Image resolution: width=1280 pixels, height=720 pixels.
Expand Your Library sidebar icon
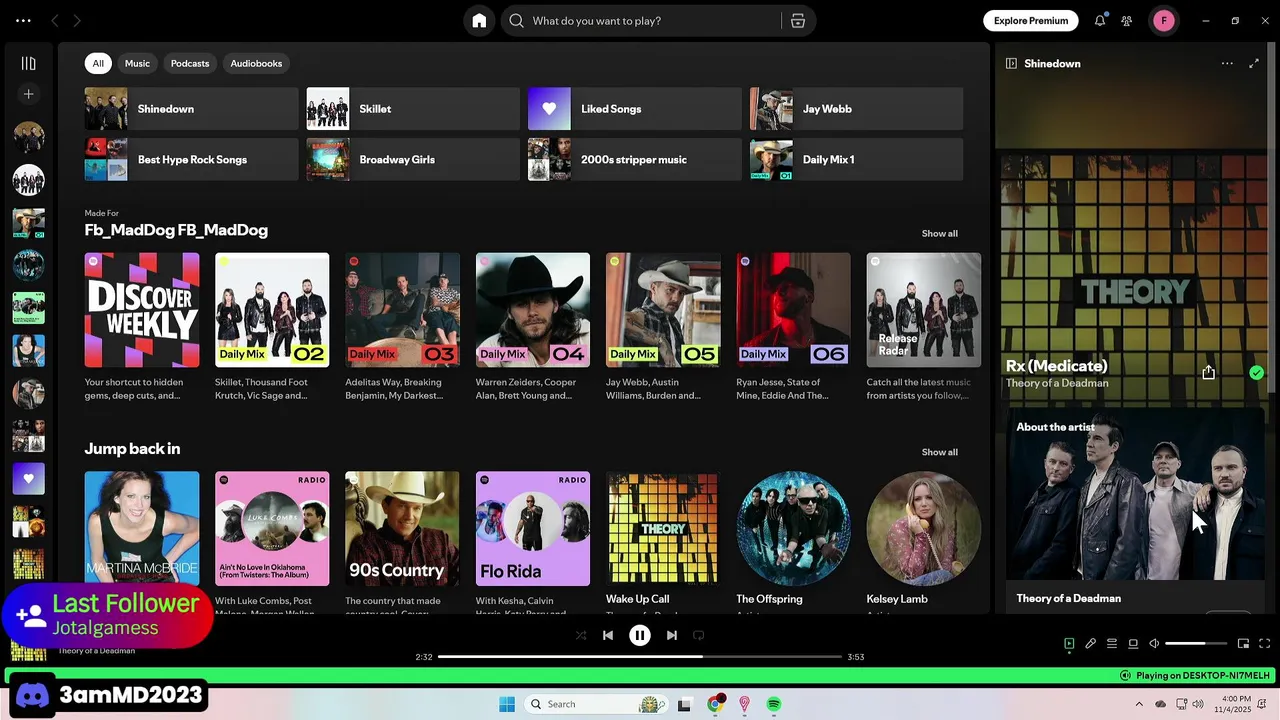28,63
